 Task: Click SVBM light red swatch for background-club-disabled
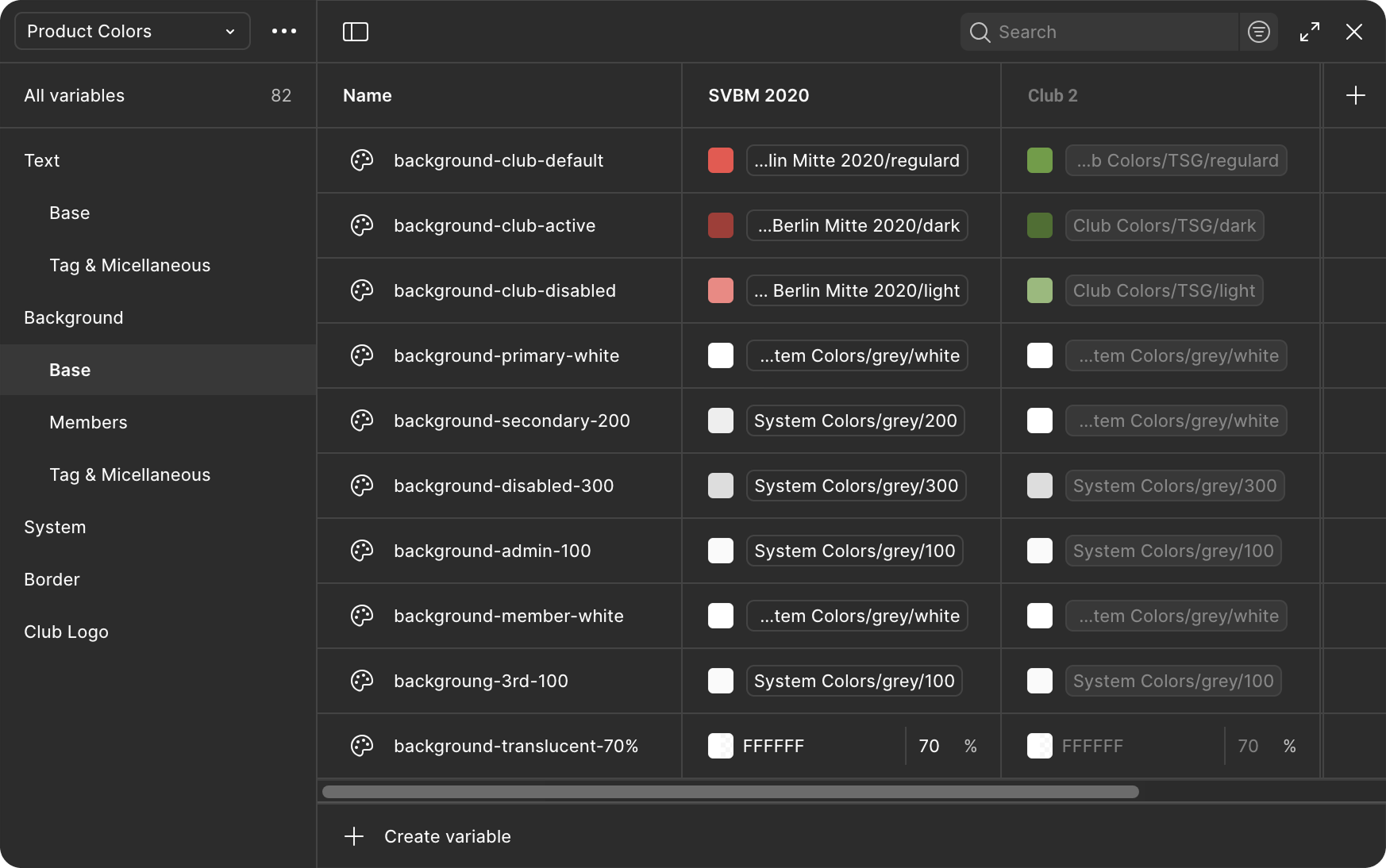tap(721, 290)
